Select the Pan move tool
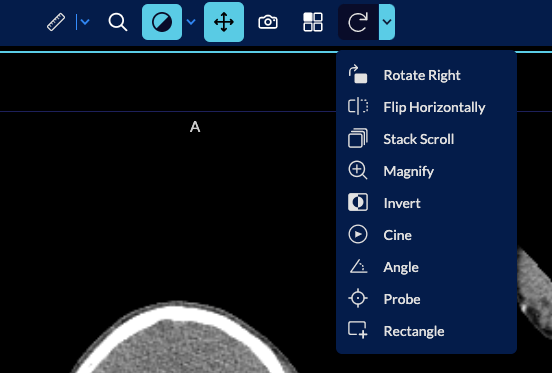The width and height of the screenshot is (552, 373). click(224, 22)
